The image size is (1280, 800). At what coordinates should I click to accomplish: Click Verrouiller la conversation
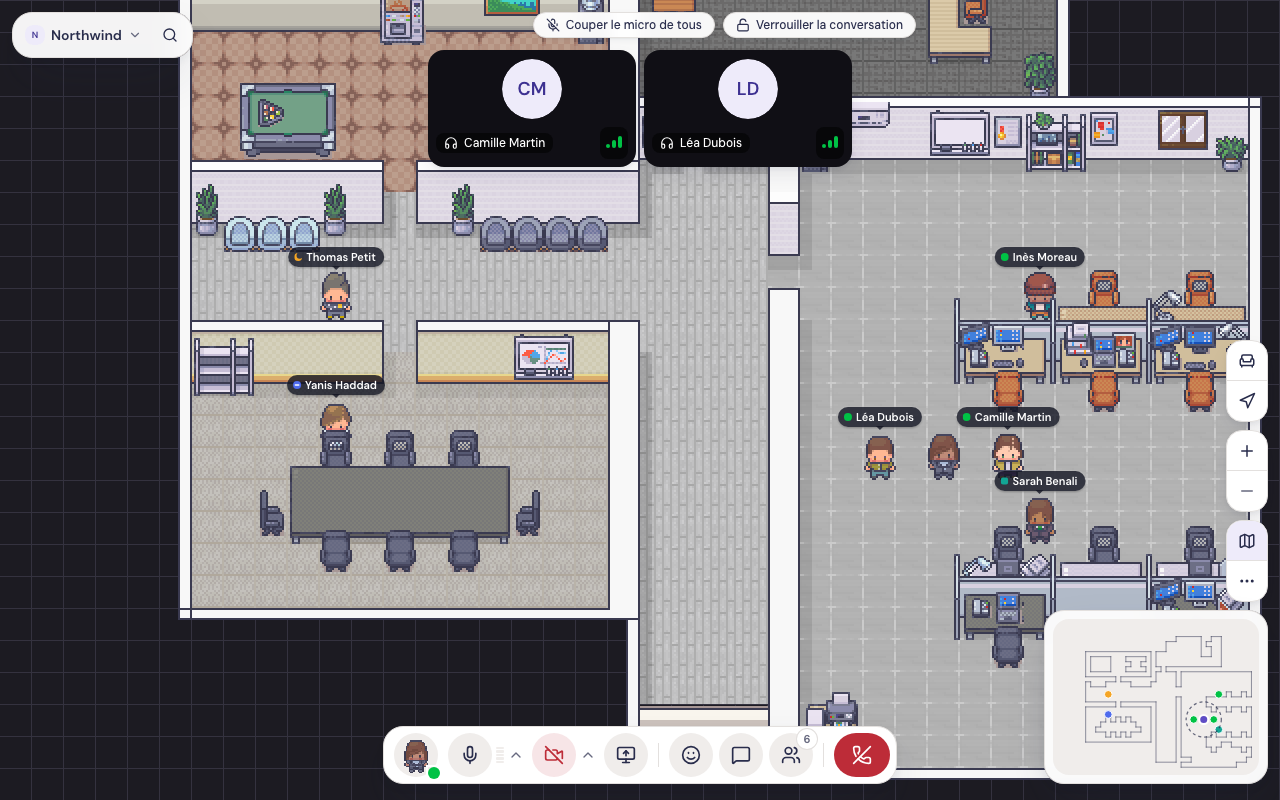819,25
